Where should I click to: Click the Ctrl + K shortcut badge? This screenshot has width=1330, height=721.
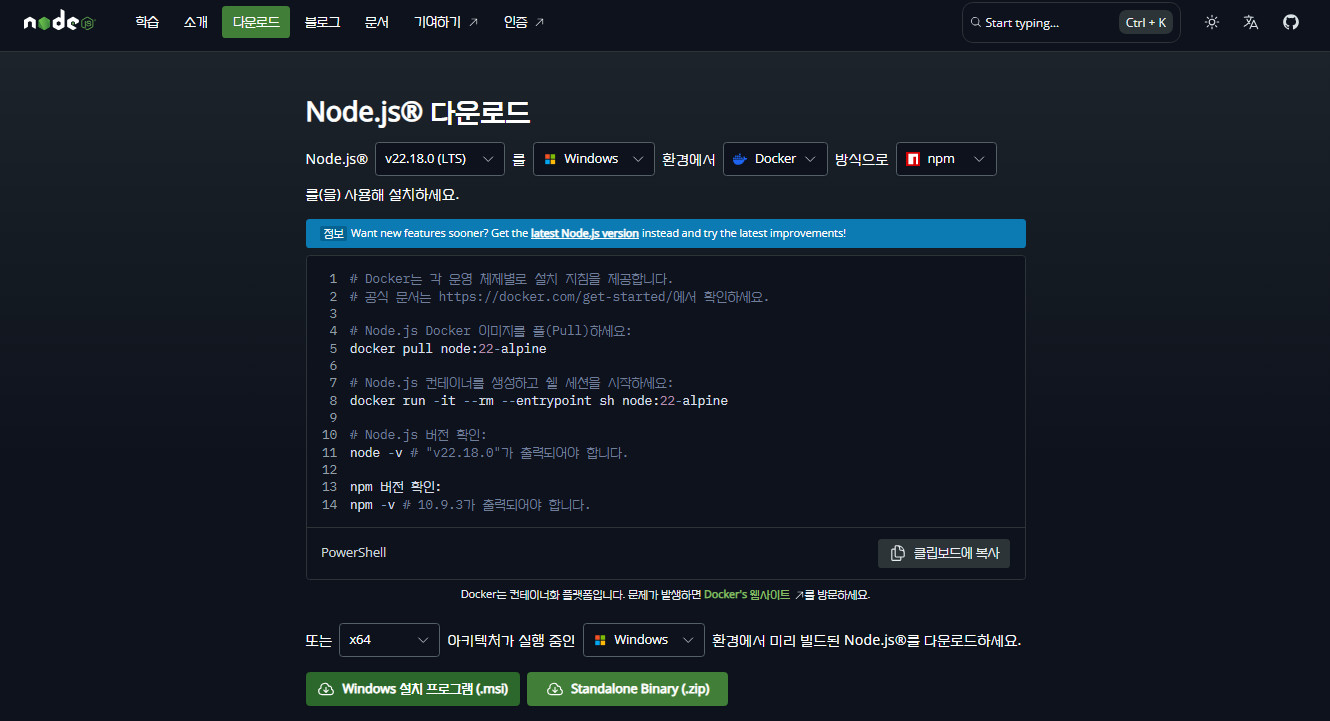[1146, 22]
